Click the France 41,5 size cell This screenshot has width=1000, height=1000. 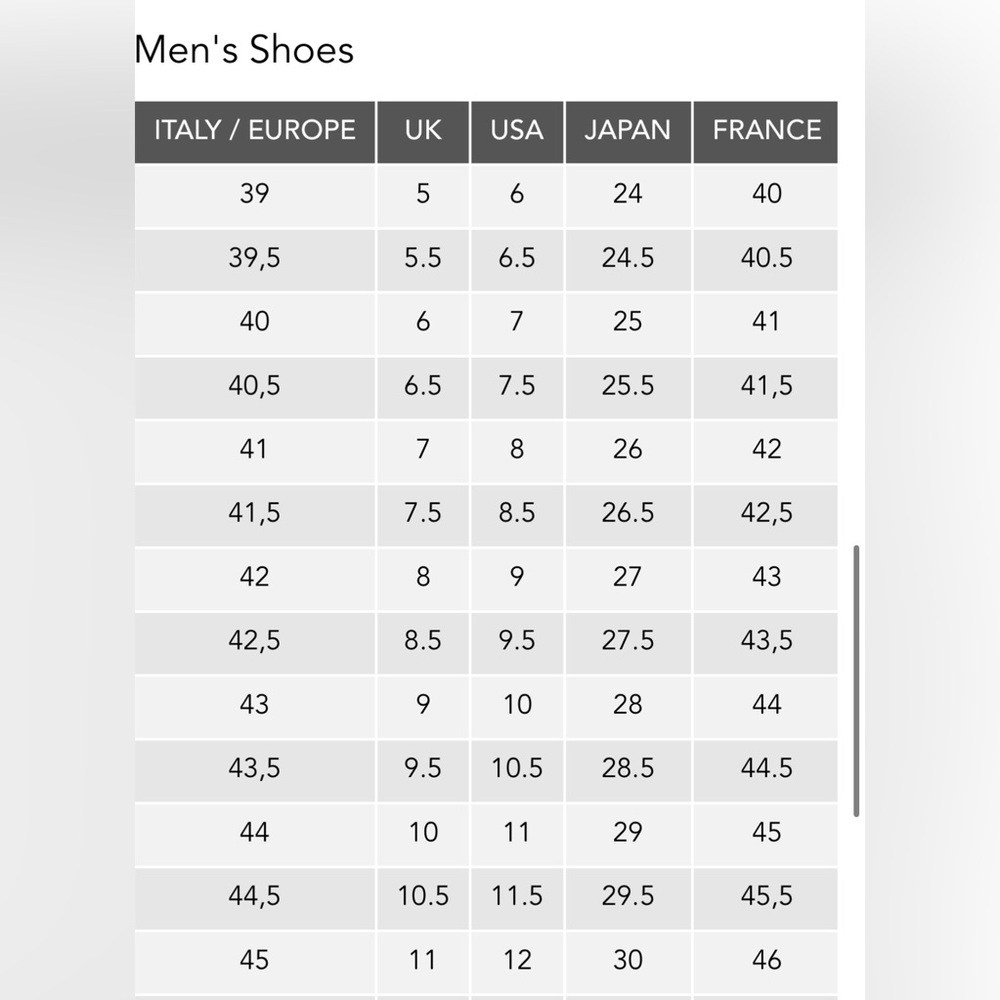coord(766,385)
